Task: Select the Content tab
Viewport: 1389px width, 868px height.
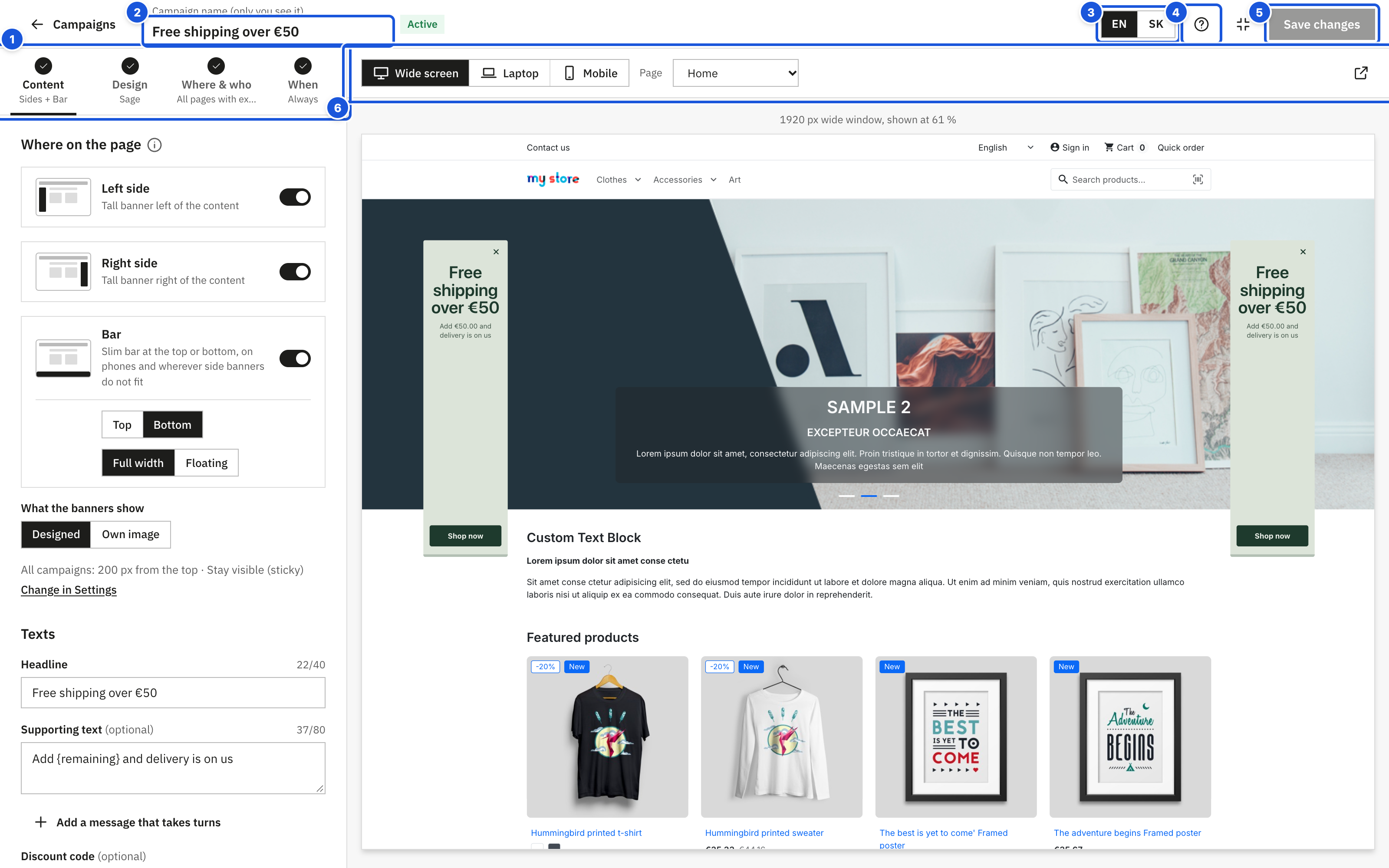Action: click(43, 82)
